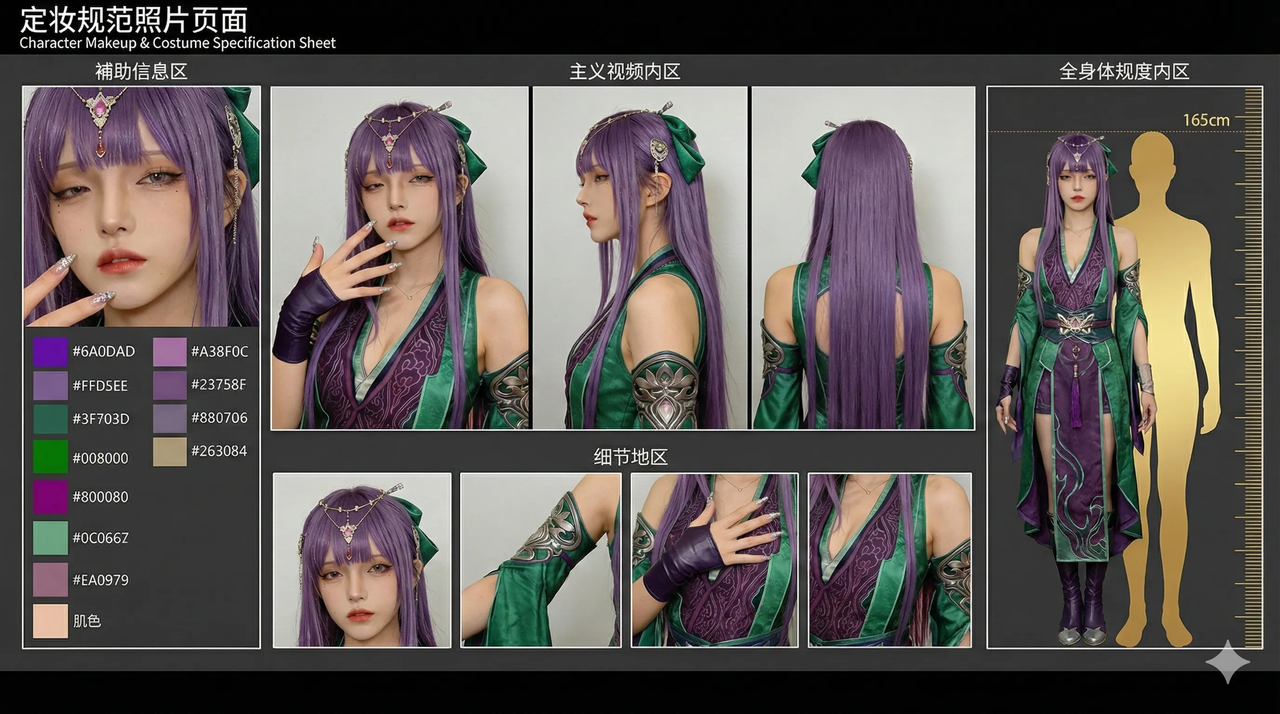The height and width of the screenshot is (714, 1280).
Task: Choose the #EA0979 mauve swatch
Action: [x=50, y=580]
